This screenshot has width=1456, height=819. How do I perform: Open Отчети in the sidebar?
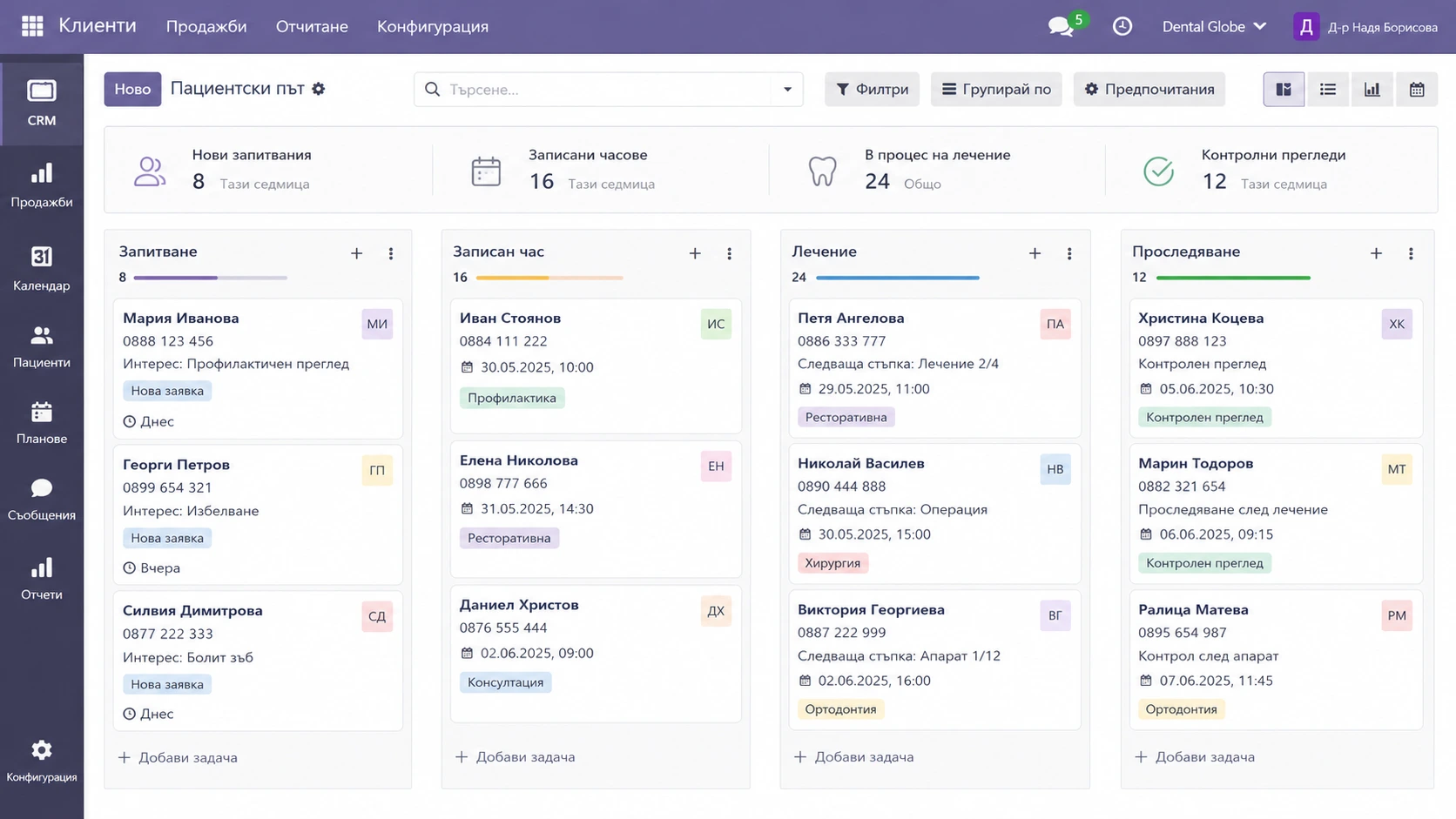pos(42,579)
